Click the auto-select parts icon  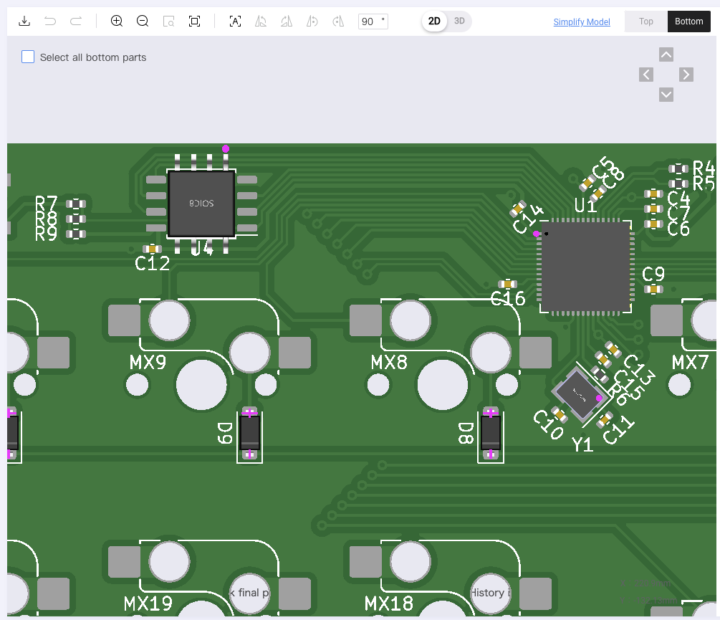click(x=235, y=21)
